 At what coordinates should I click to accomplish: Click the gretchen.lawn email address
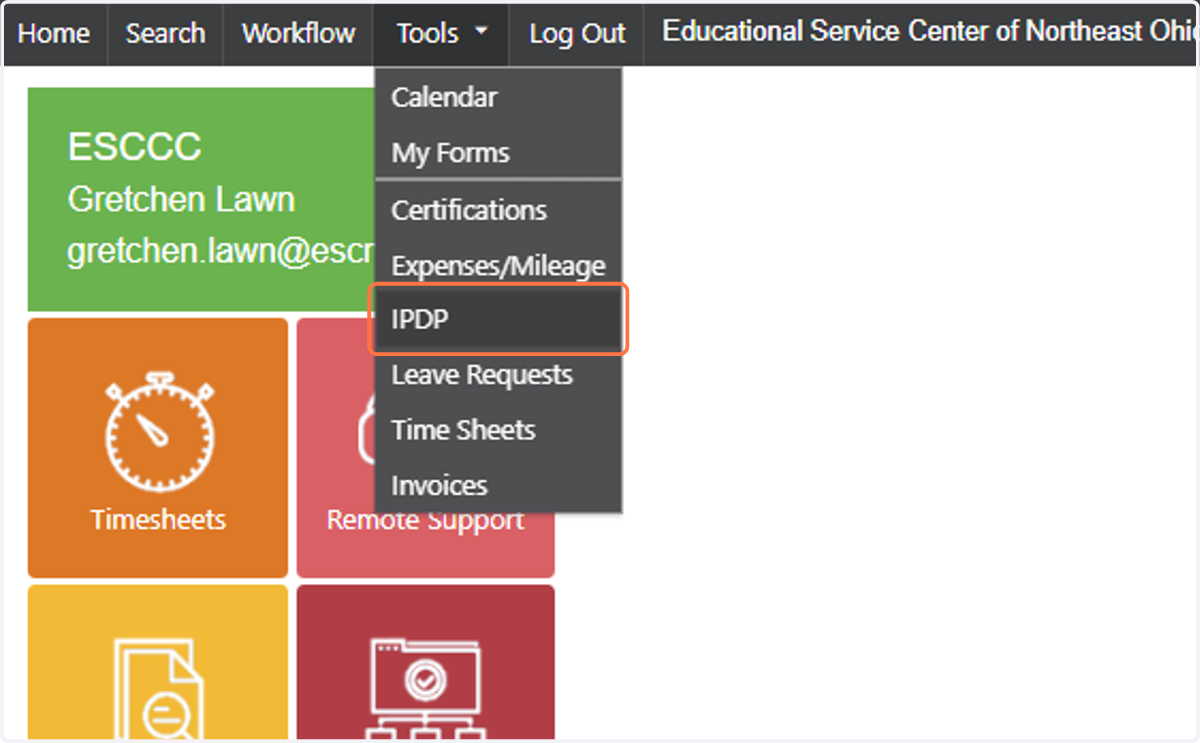pos(220,252)
